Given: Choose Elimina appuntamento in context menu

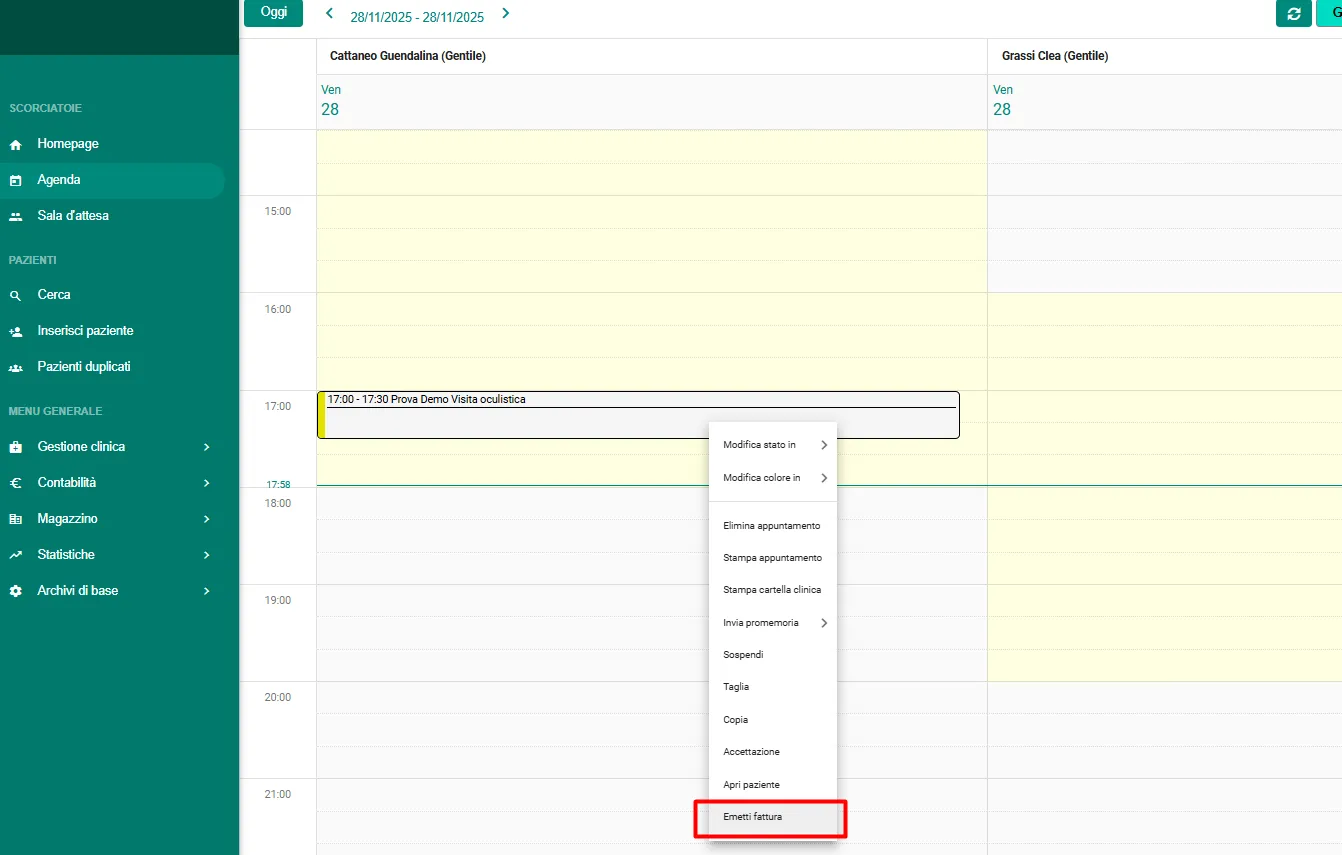Looking at the screenshot, I should point(771,526).
